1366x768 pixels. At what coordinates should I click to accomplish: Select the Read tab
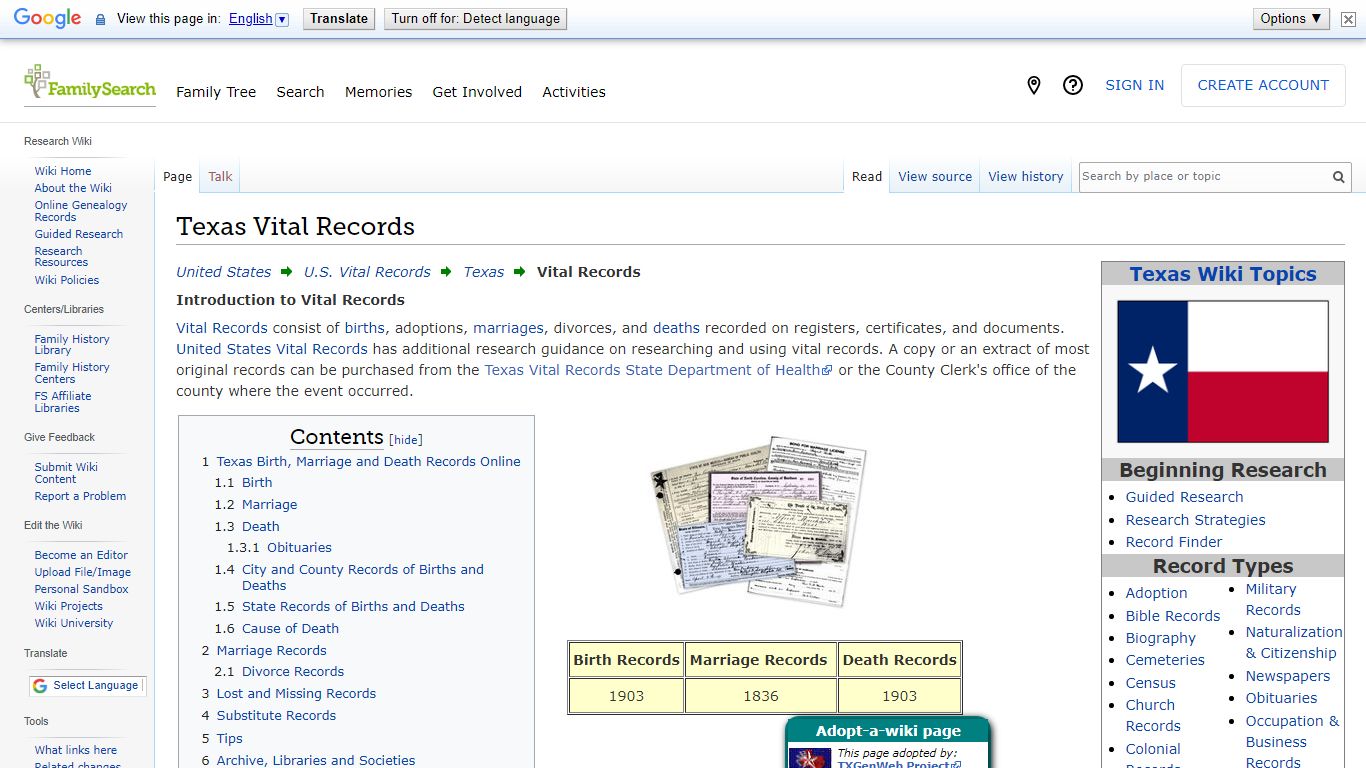click(867, 177)
